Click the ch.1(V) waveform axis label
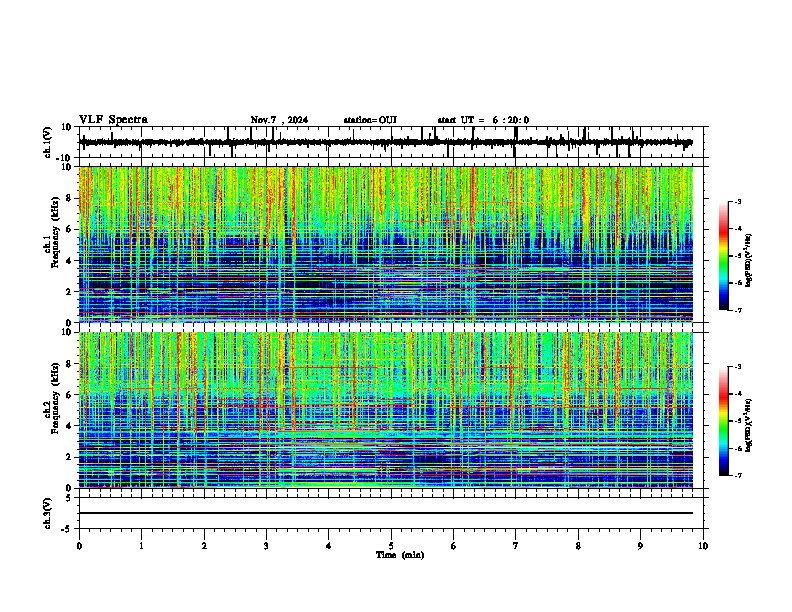792x612 pixels. coord(48,142)
